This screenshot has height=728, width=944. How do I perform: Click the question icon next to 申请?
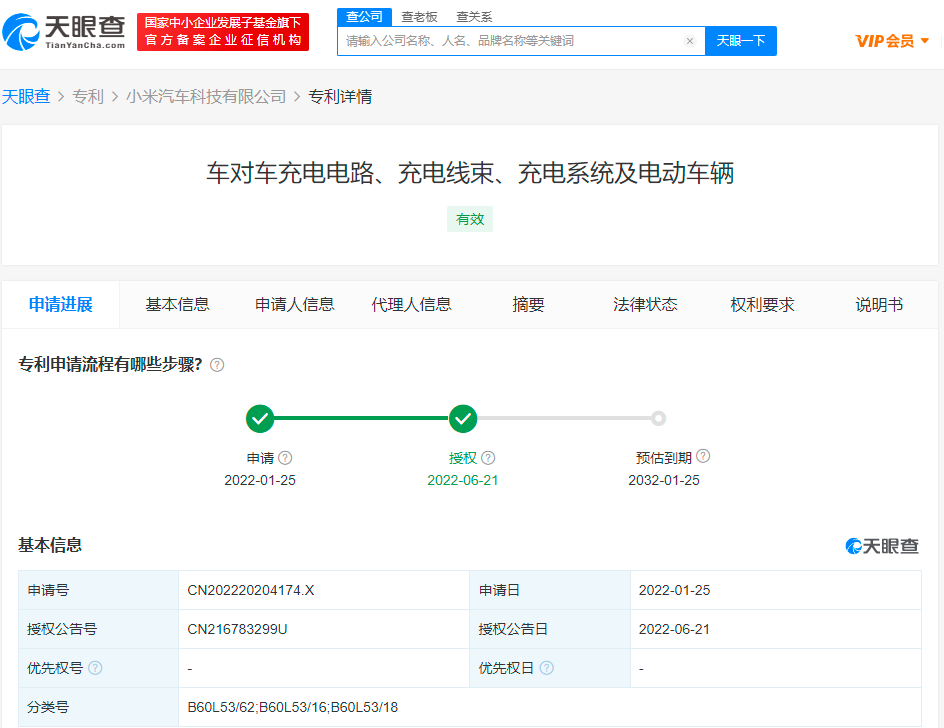coord(285,458)
